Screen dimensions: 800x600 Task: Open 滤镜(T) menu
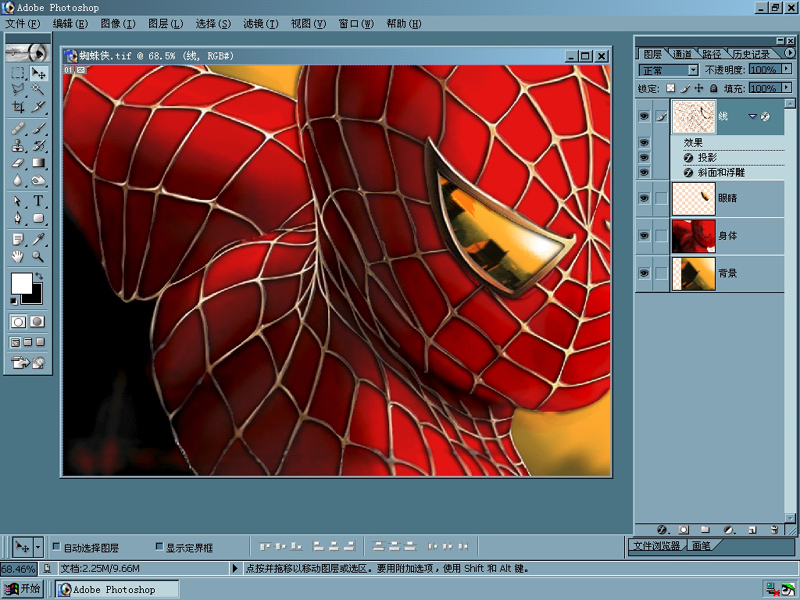click(x=261, y=23)
